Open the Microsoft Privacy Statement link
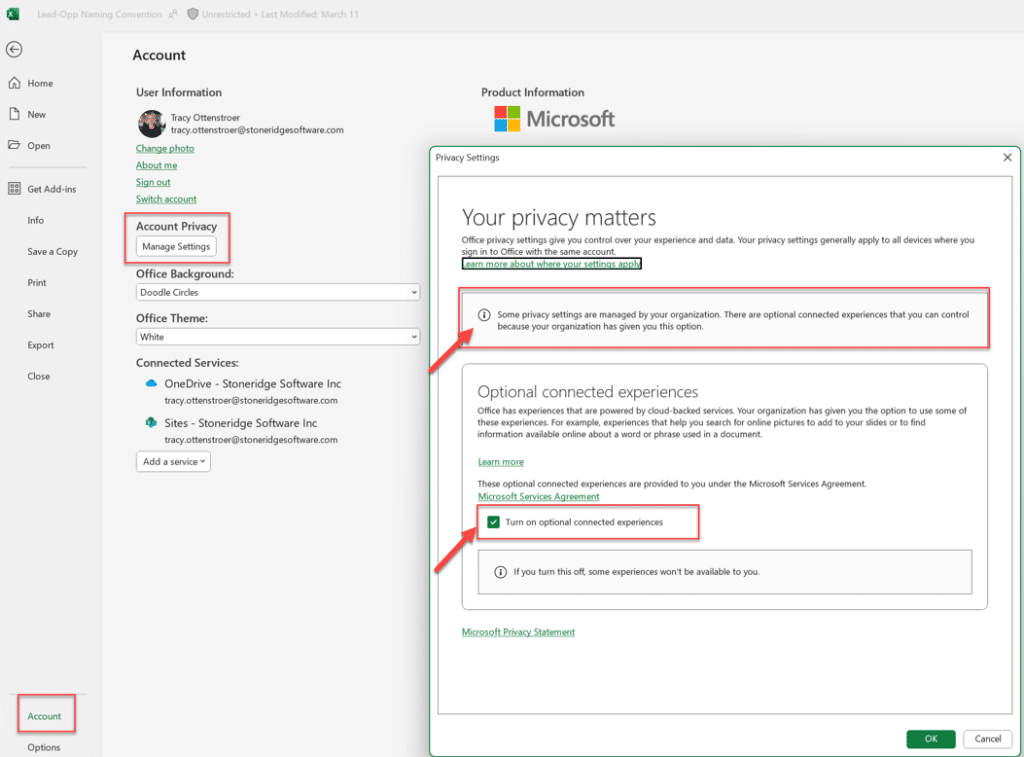This screenshot has width=1024, height=757. coord(518,632)
